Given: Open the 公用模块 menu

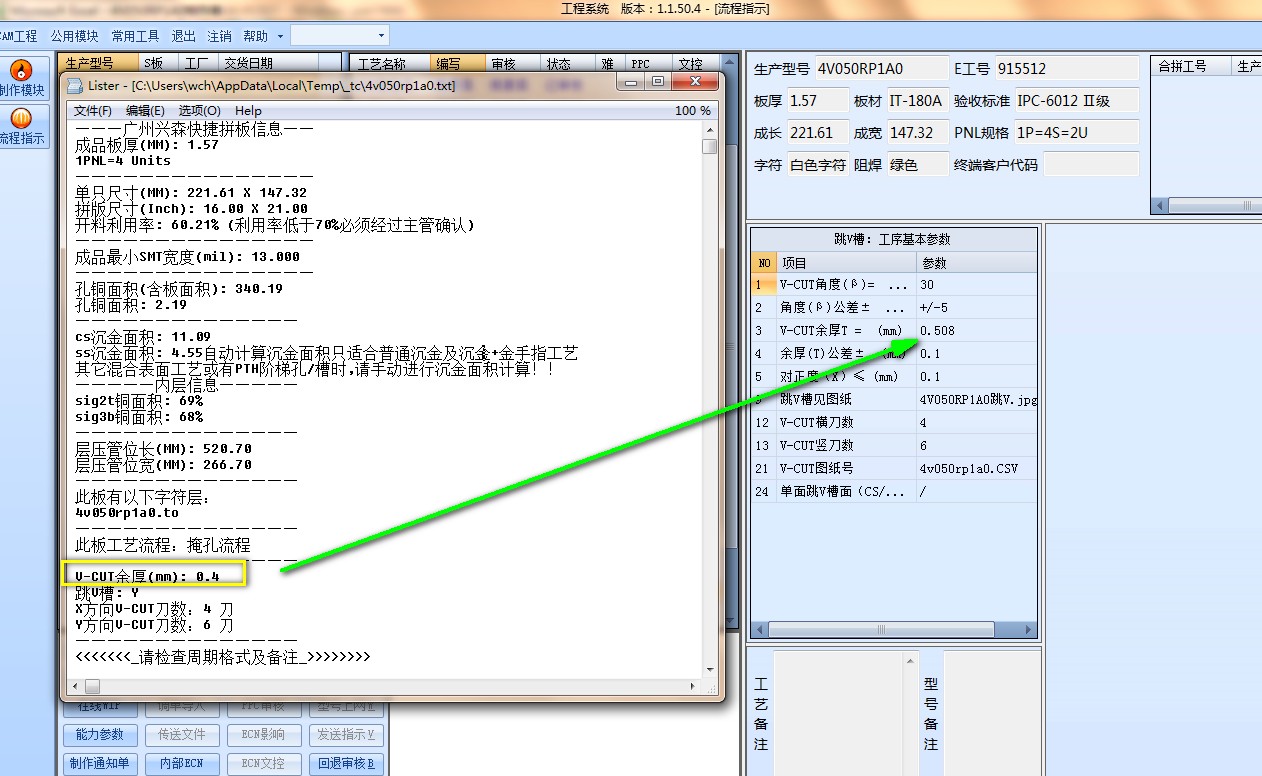Looking at the screenshot, I should click(x=75, y=36).
